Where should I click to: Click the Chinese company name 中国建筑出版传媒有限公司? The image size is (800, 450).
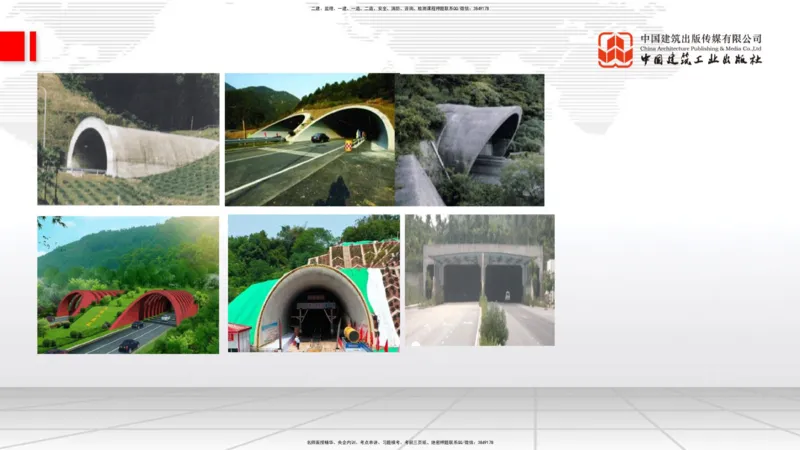701,38
